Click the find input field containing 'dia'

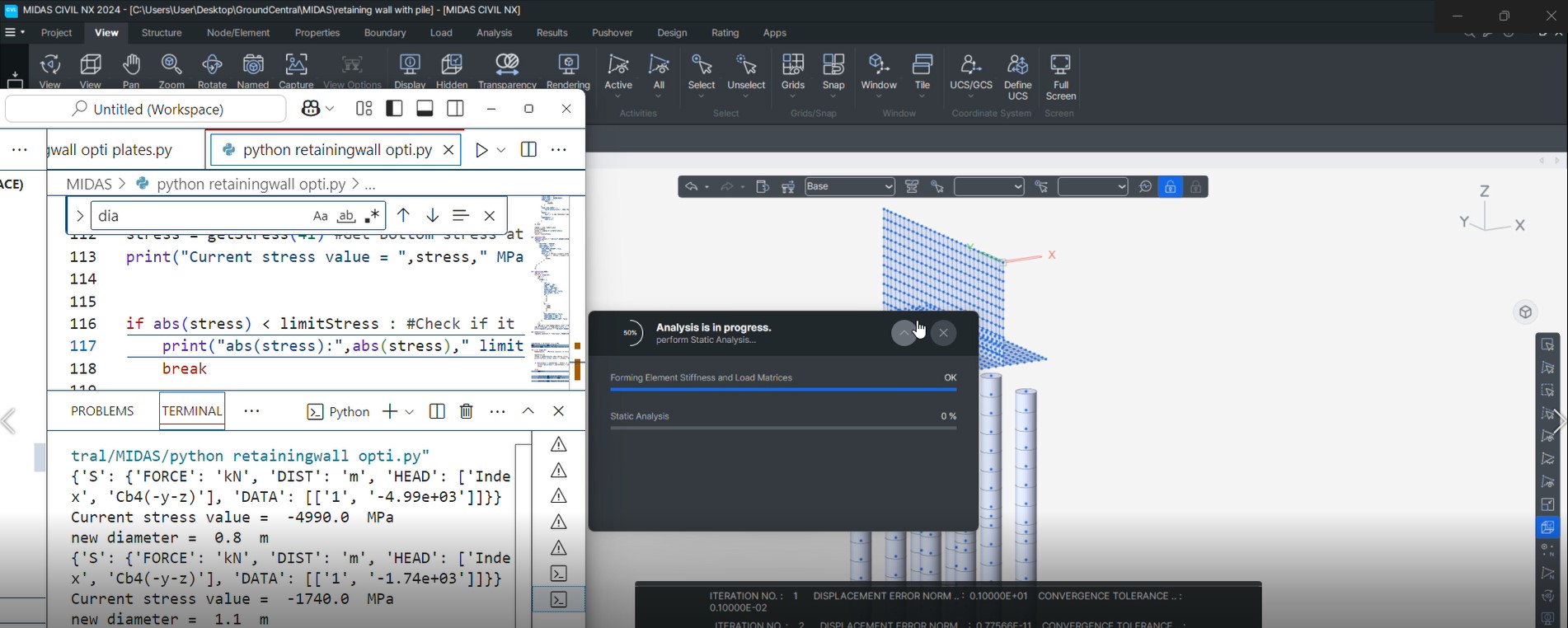(198, 216)
